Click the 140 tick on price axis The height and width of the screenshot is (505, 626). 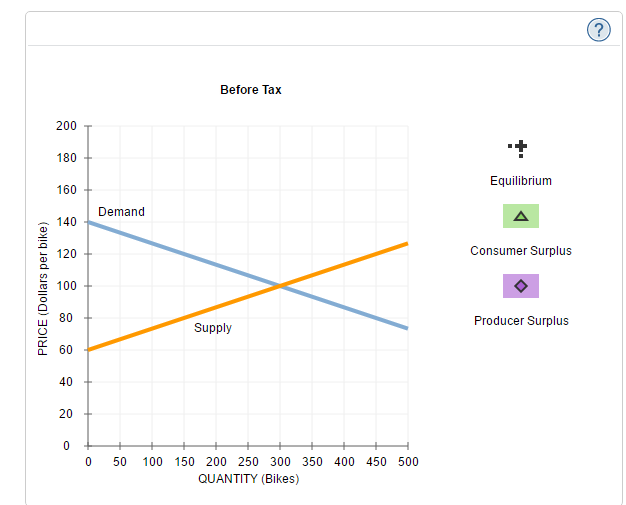(67, 222)
